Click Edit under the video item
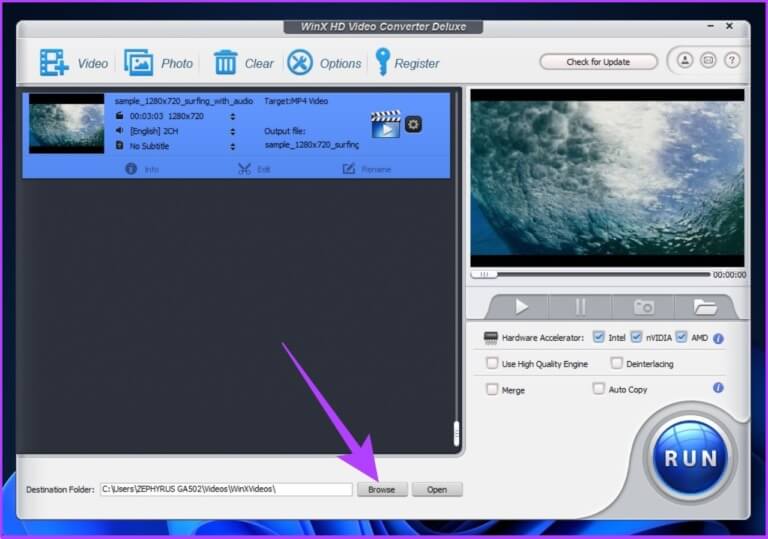 (x=254, y=169)
